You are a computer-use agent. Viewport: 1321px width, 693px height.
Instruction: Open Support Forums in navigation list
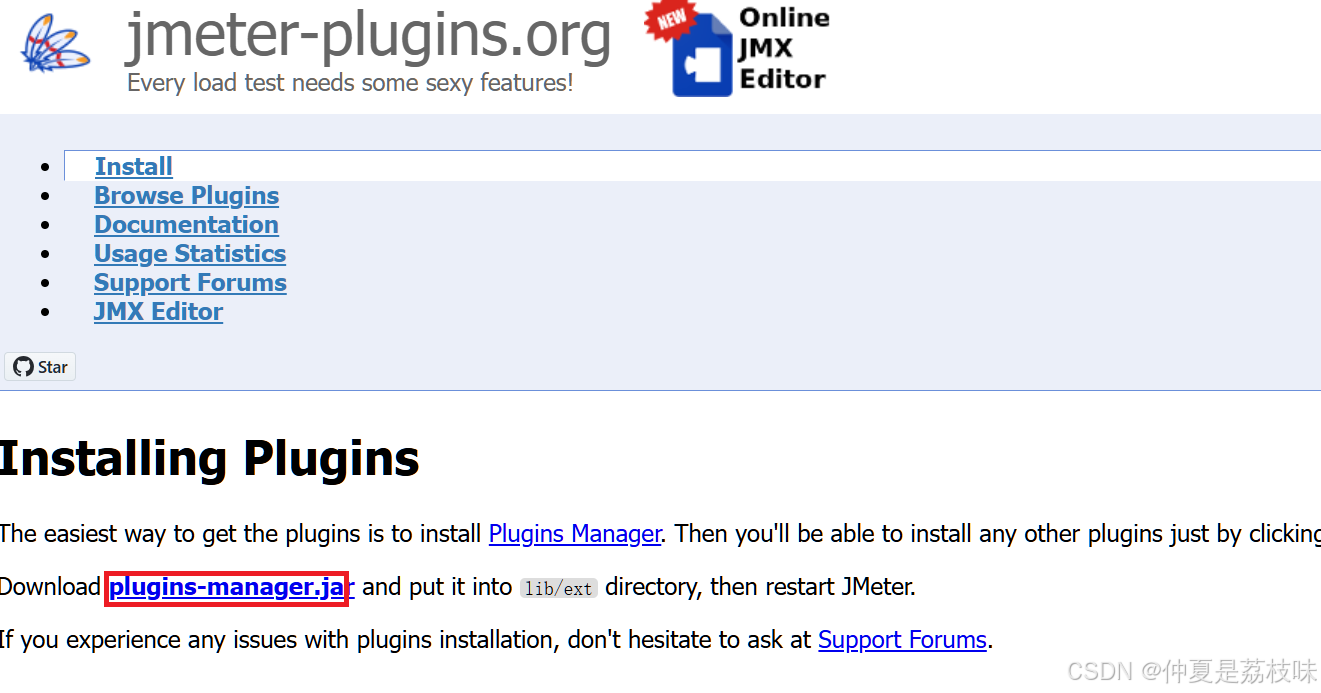pyautogui.click(x=190, y=282)
